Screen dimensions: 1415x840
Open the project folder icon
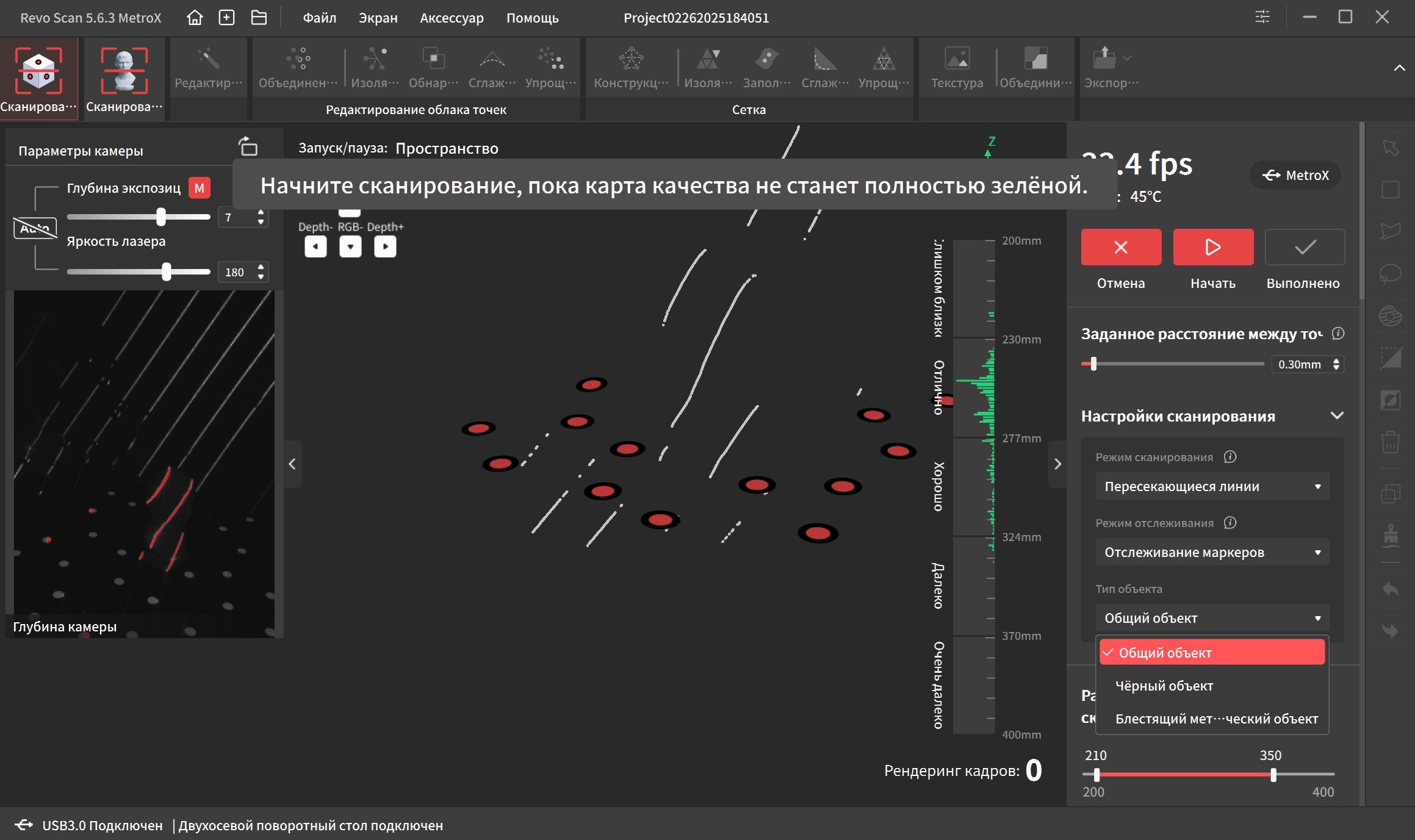259,18
